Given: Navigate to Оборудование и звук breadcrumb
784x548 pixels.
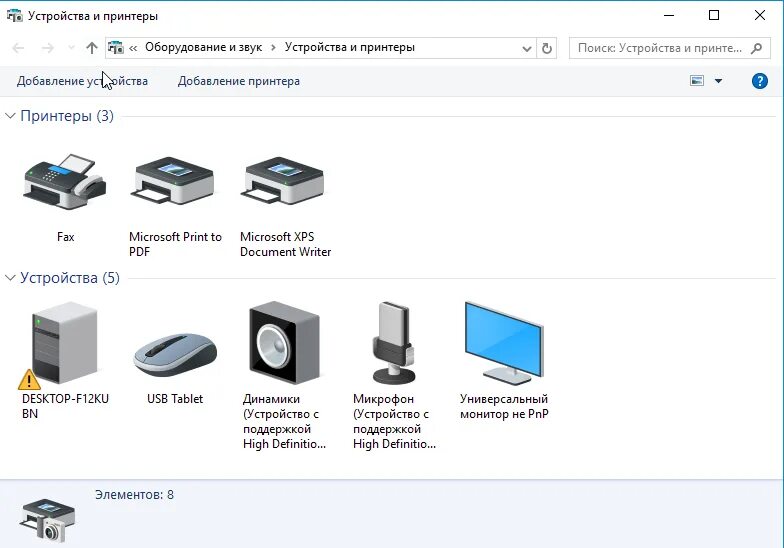Looking at the screenshot, I should (x=204, y=48).
